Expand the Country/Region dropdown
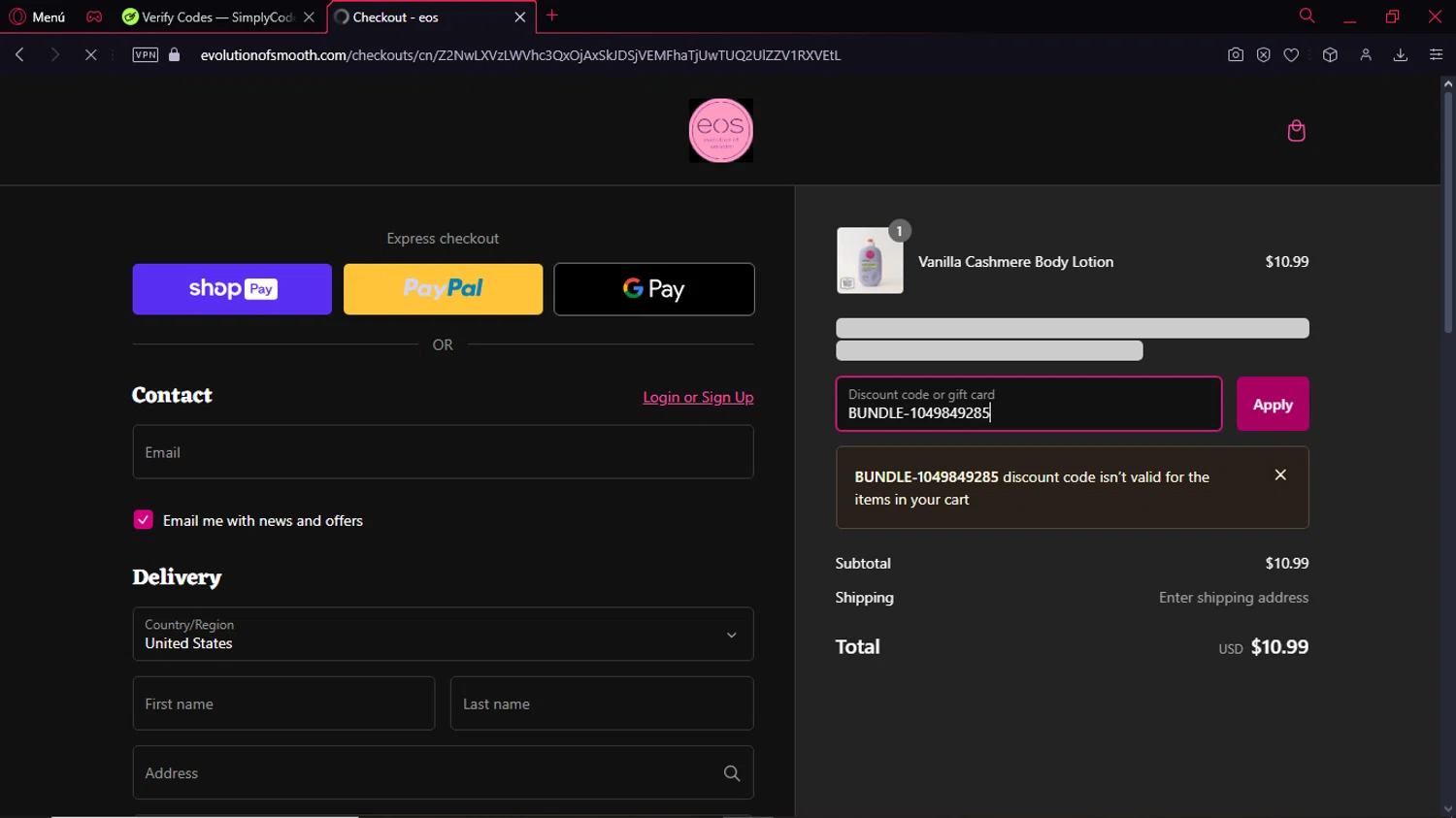 [443, 634]
